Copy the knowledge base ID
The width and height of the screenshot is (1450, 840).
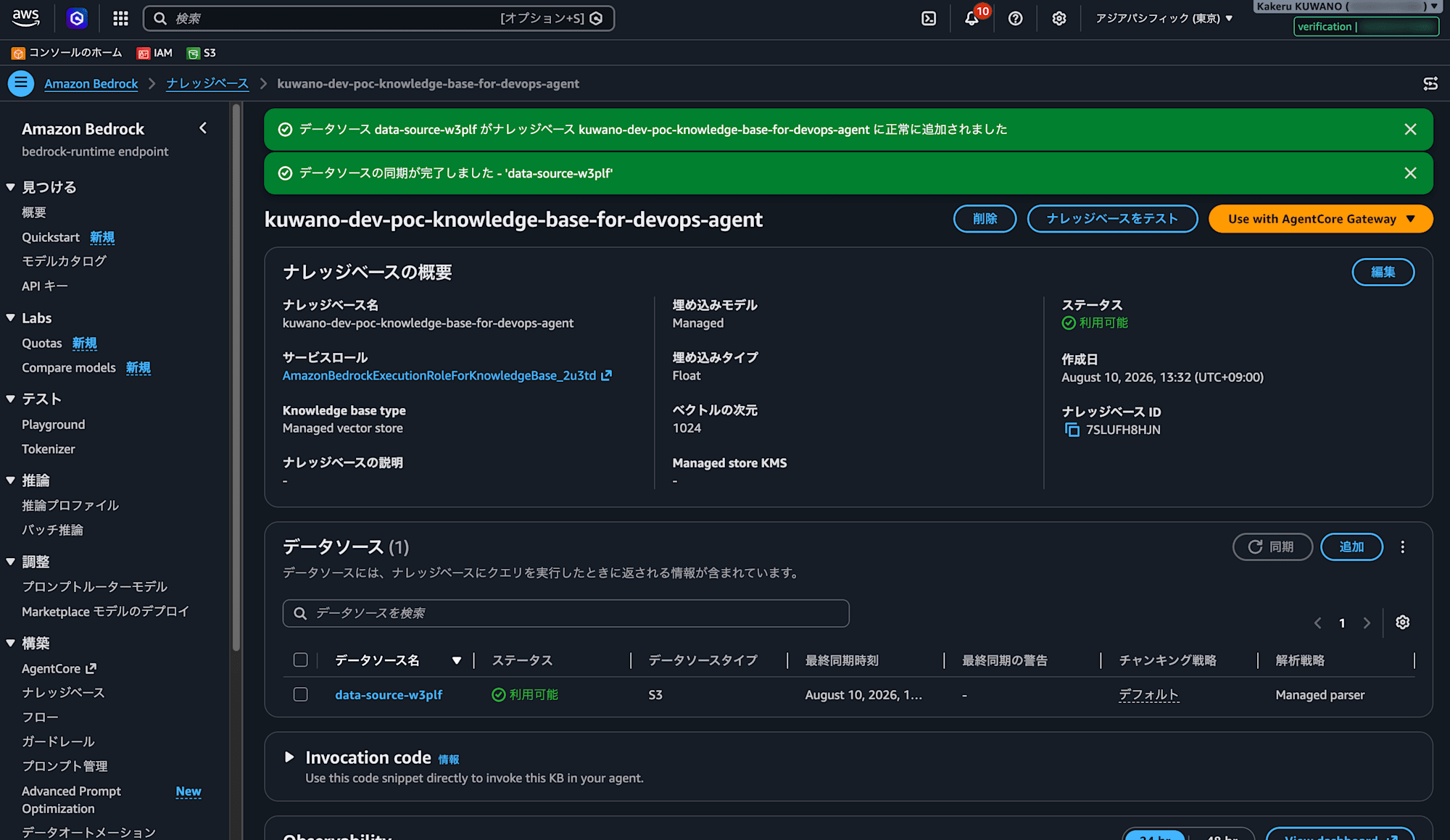(1072, 430)
